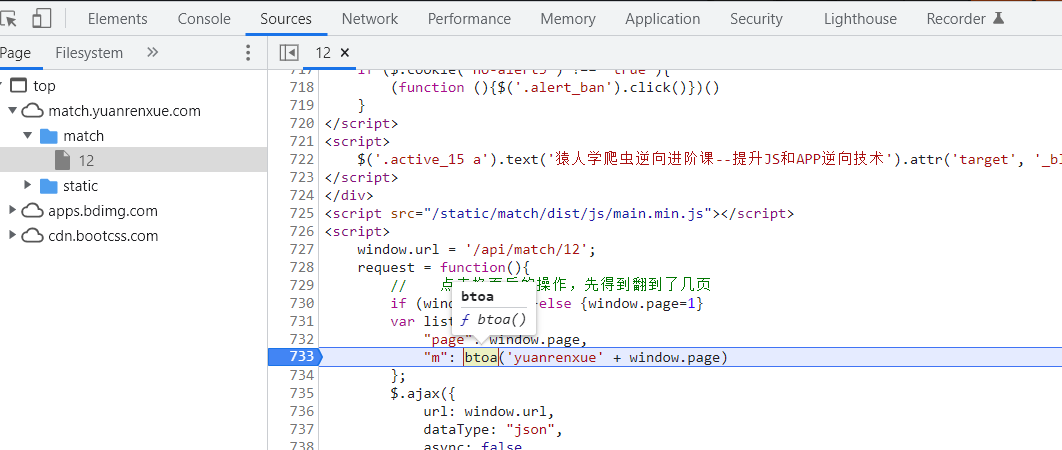Set a breakpoint on line 728
1062x450 pixels.
pyautogui.click(x=301, y=267)
